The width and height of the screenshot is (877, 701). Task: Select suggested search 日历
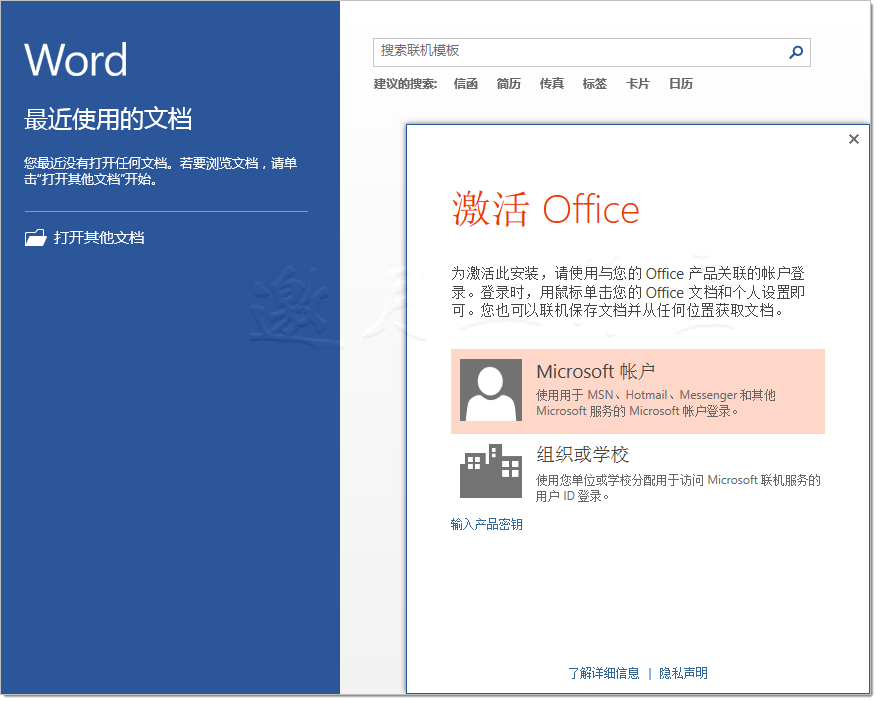[x=680, y=84]
